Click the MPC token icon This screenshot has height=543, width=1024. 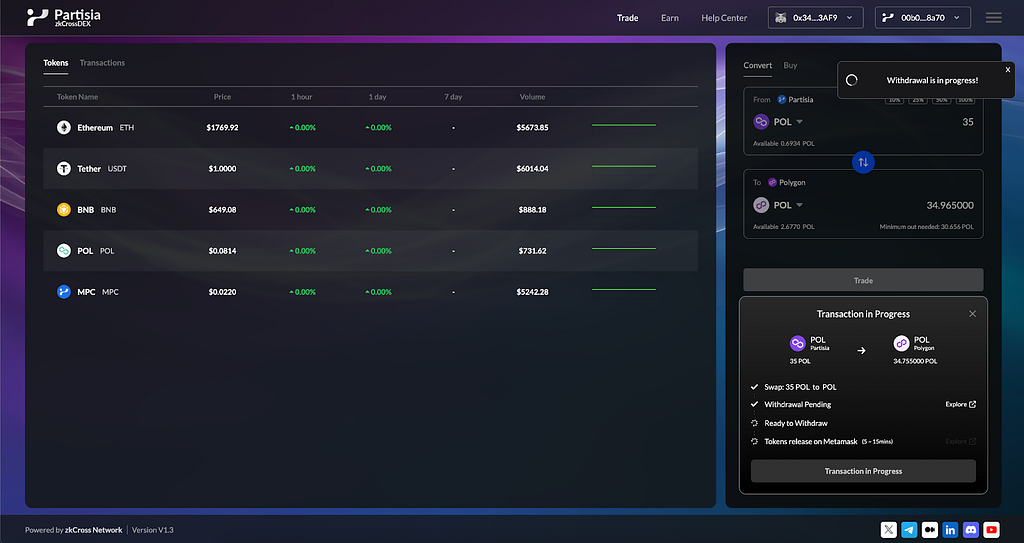click(x=63, y=292)
